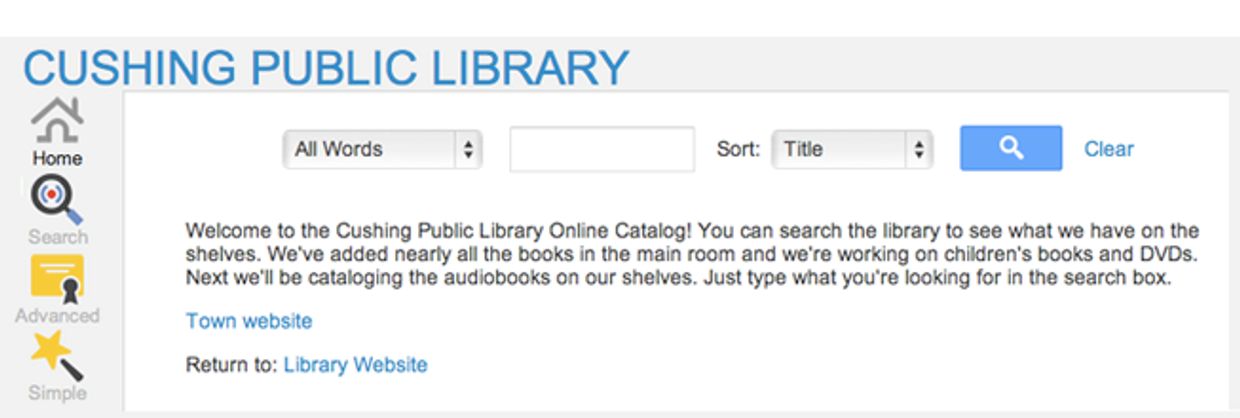Click the Cushing Public Library heading
The image size is (1240, 418).
(326, 67)
